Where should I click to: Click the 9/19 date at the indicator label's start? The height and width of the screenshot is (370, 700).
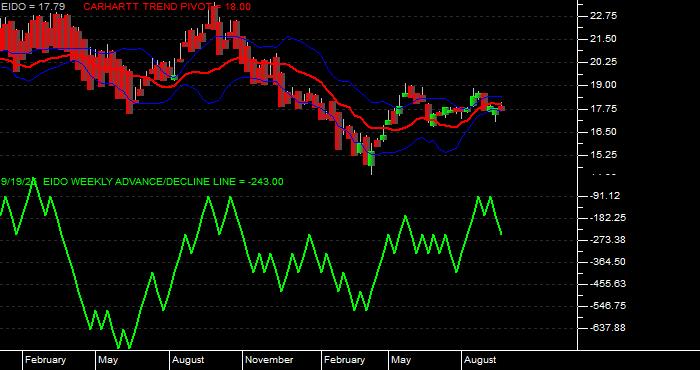click(19, 182)
